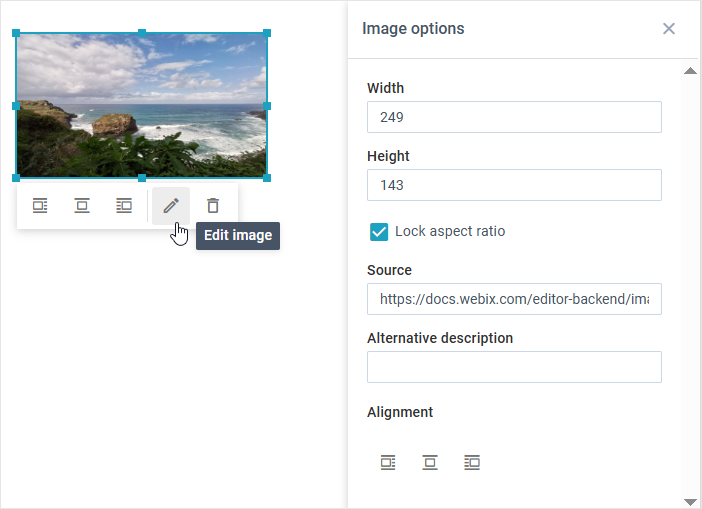Viewport: 702px width, 509px height.
Task: Focus the Alternative description field
Action: point(514,367)
